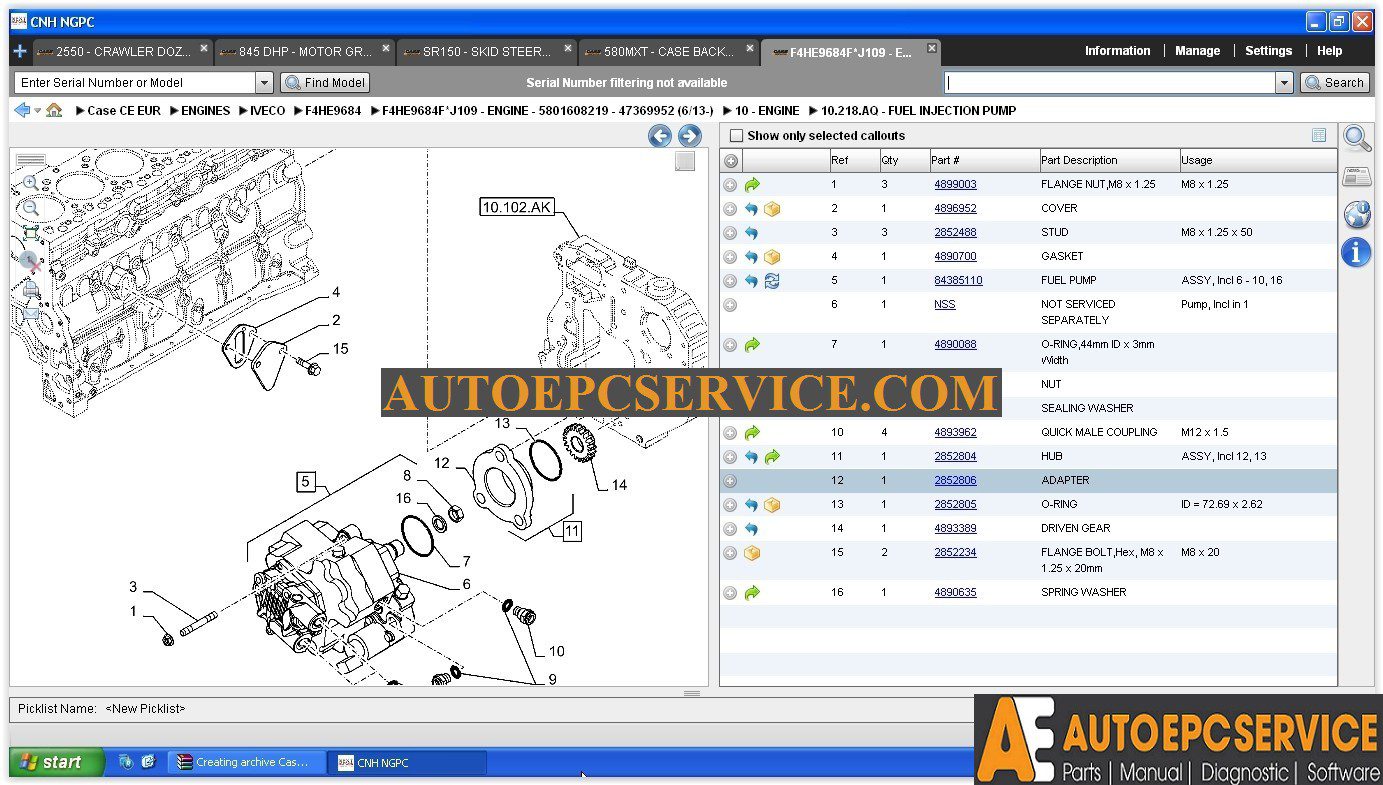This screenshot has width=1383, height=785.
Task: Open part number 2852806 link
Action: [955, 481]
